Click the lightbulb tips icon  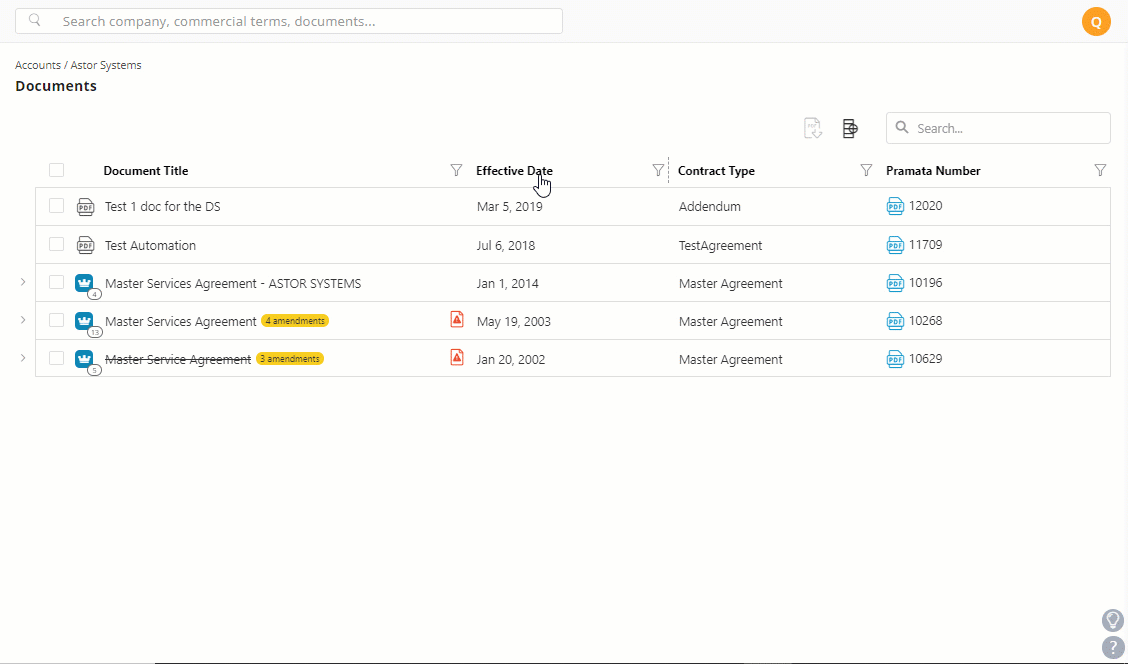(1113, 619)
